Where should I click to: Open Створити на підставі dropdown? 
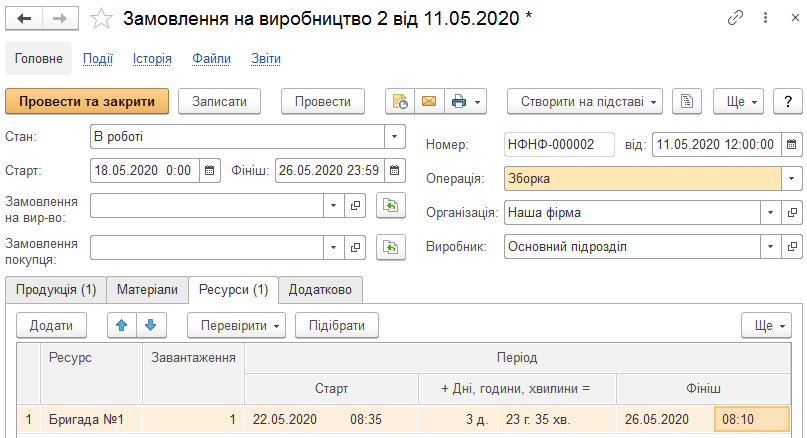pos(585,101)
